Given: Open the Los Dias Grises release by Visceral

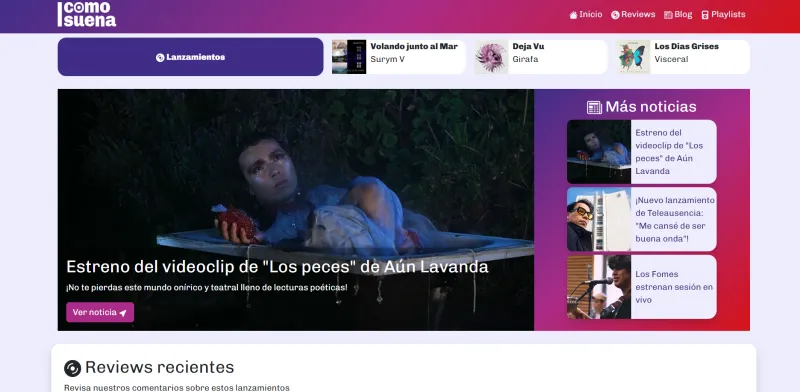Looking at the screenshot, I should [x=683, y=57].
